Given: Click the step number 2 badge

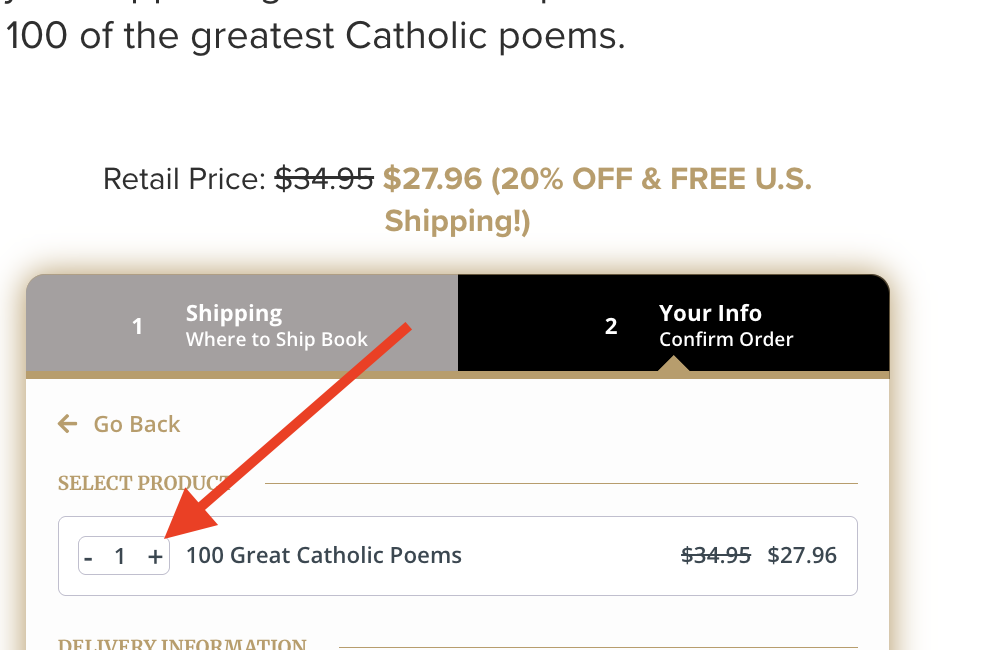Looking at the screenshot, I should [x=611, y=326].
